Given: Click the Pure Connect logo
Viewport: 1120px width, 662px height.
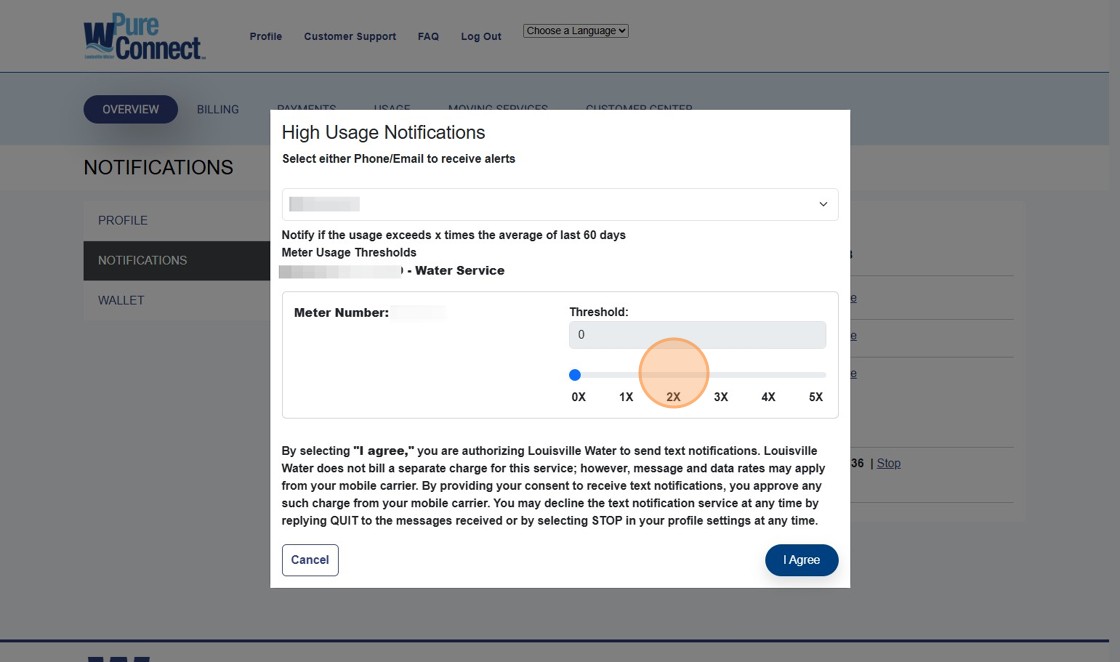Looking at the screenshot, I should (x=144, y=37).
